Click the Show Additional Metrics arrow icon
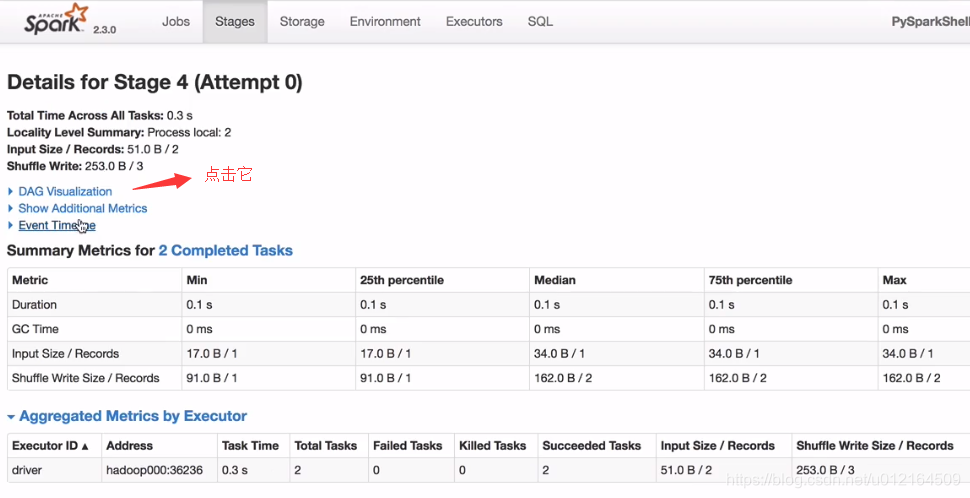 11,208
